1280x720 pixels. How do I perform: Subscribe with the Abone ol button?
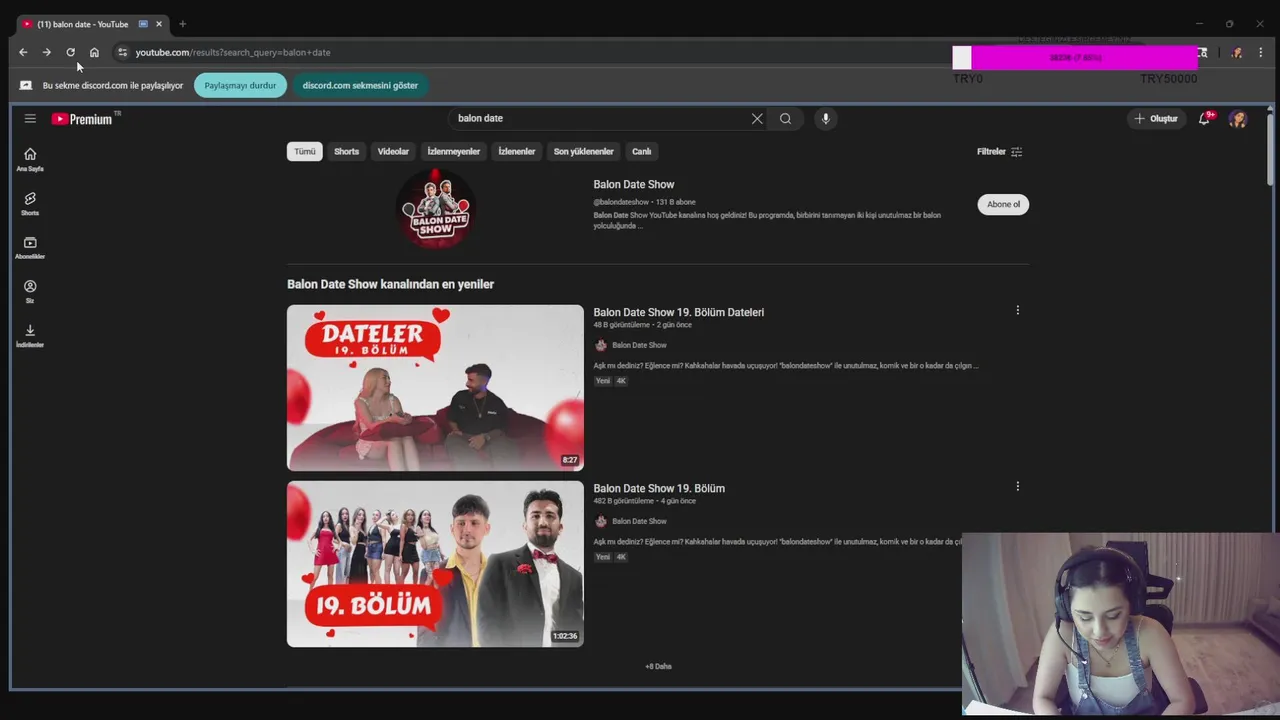(1003, 204)
